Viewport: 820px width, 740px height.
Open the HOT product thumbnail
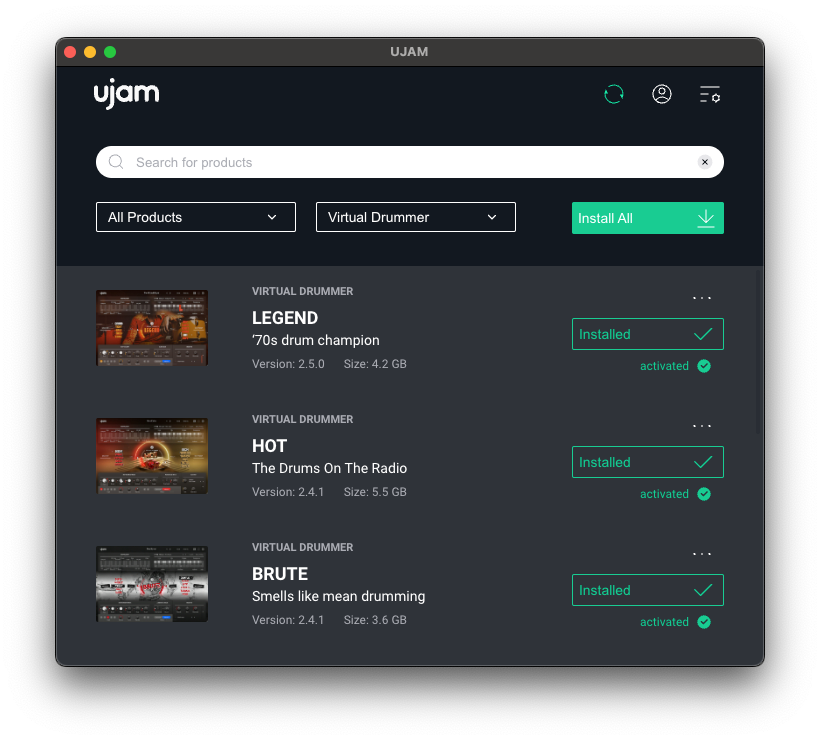tap(152, 456)
